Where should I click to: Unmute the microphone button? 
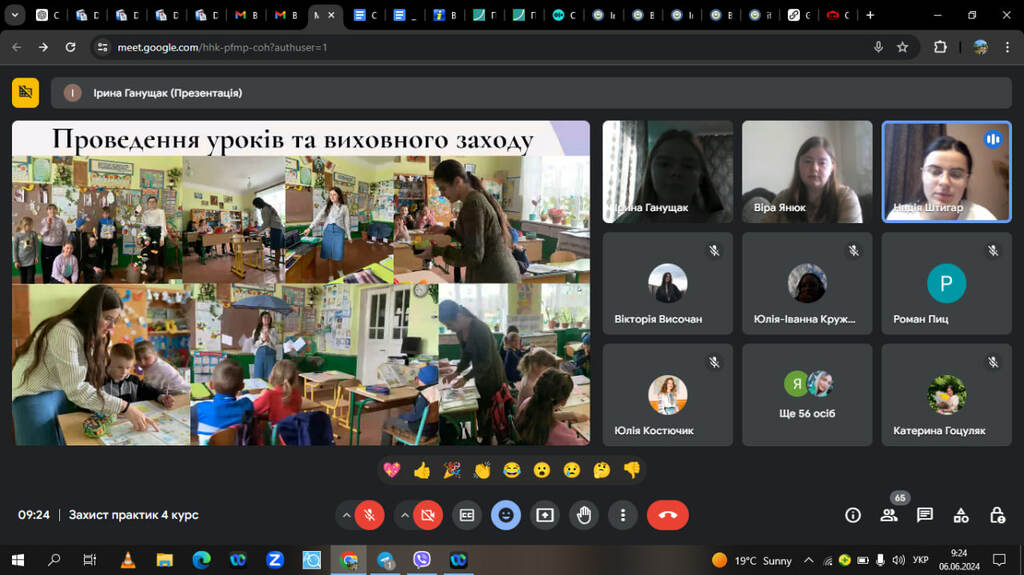coord(369,515)
